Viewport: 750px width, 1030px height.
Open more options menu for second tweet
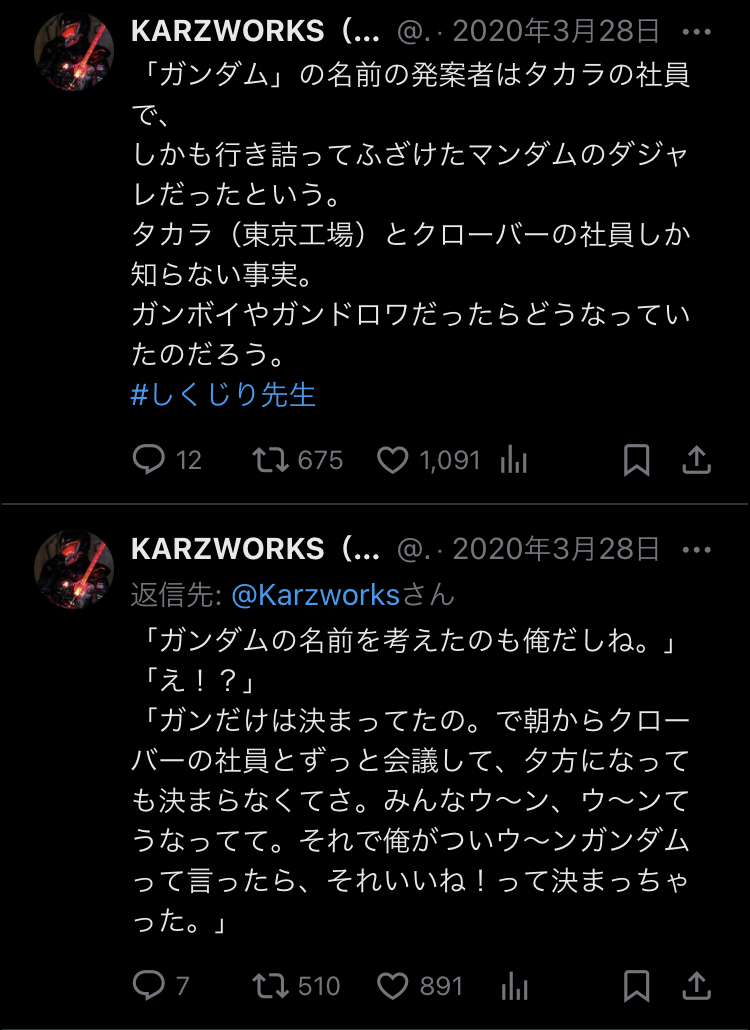coord(697,550)
